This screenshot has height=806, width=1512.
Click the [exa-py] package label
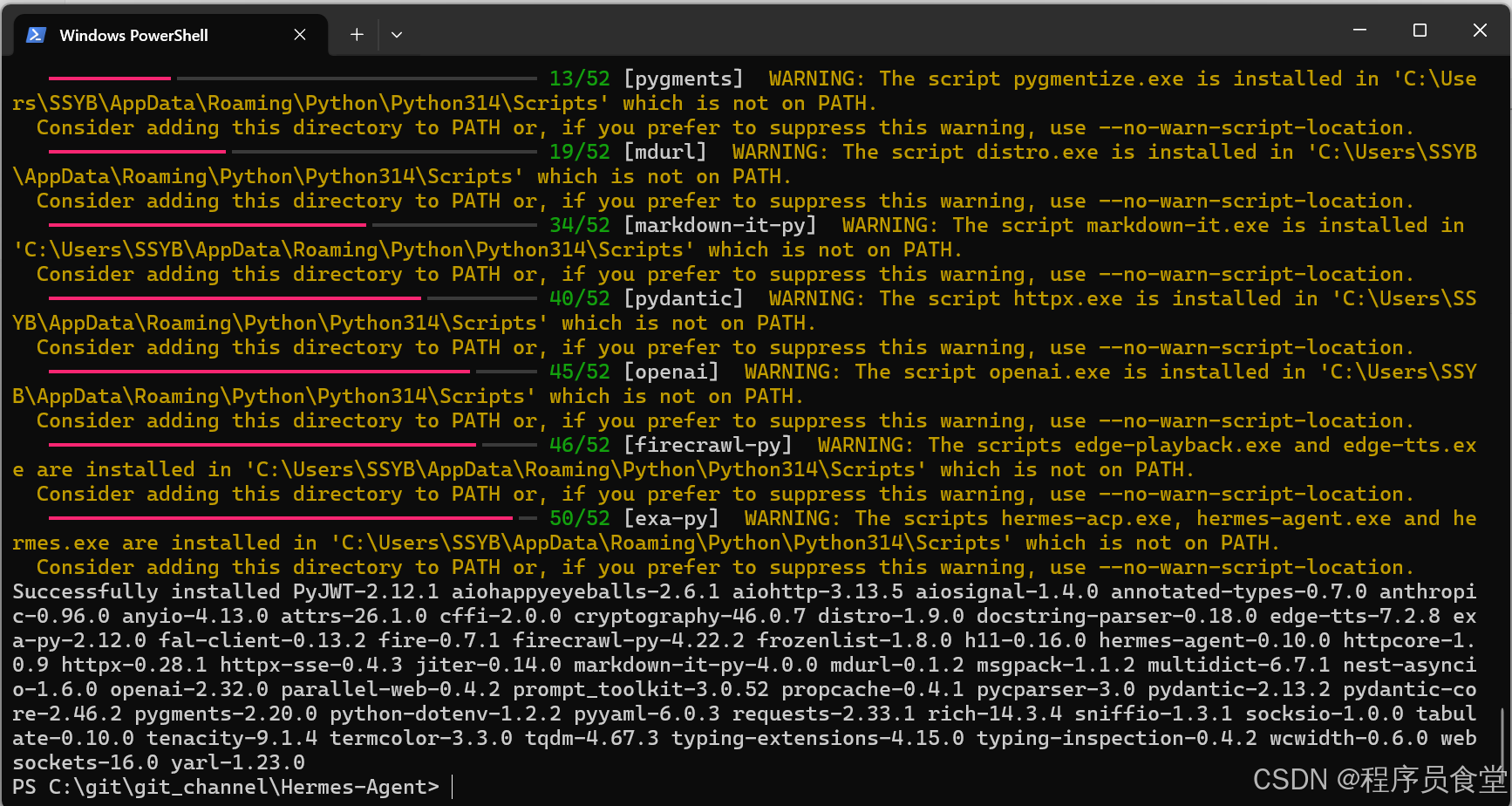671,518
